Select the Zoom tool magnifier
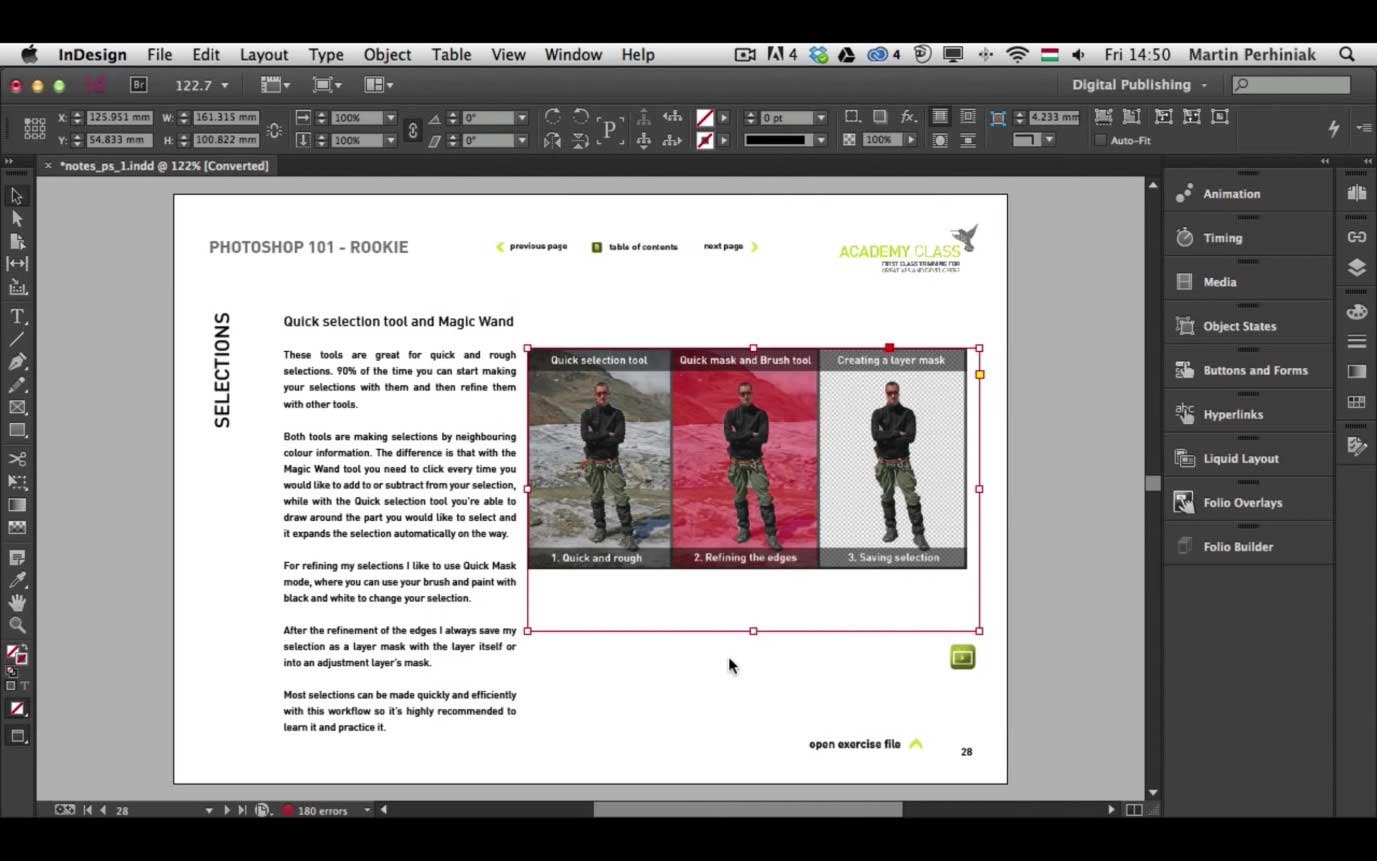The width and height of the screenshot is (1377, 861). pyautogui.click(x=17, y=625)
